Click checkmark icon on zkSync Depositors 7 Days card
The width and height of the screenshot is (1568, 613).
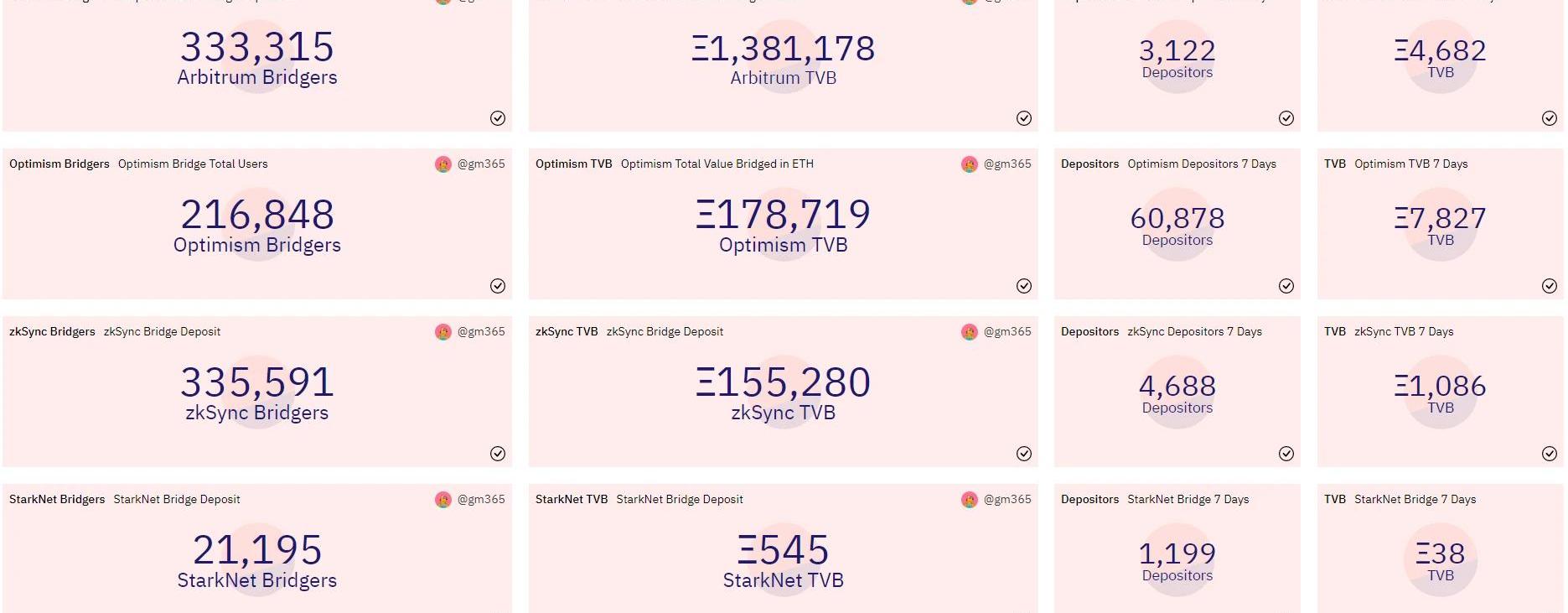(1286, 454)
